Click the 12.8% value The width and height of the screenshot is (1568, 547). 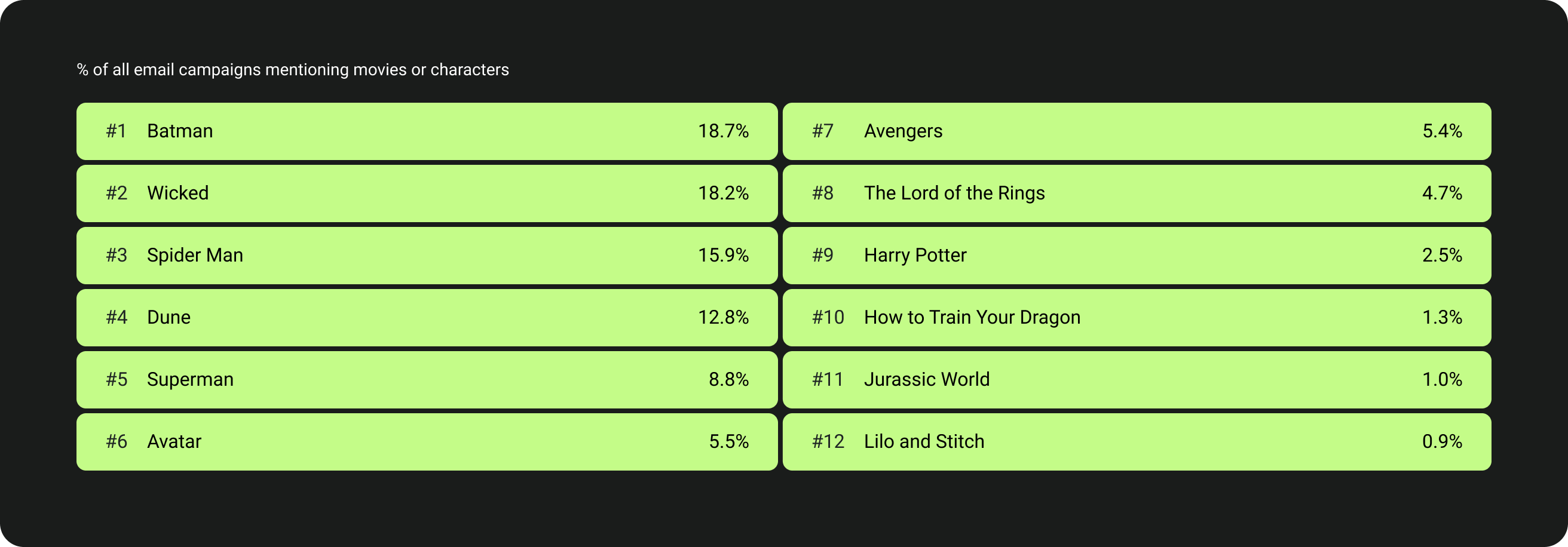point(723,318)
